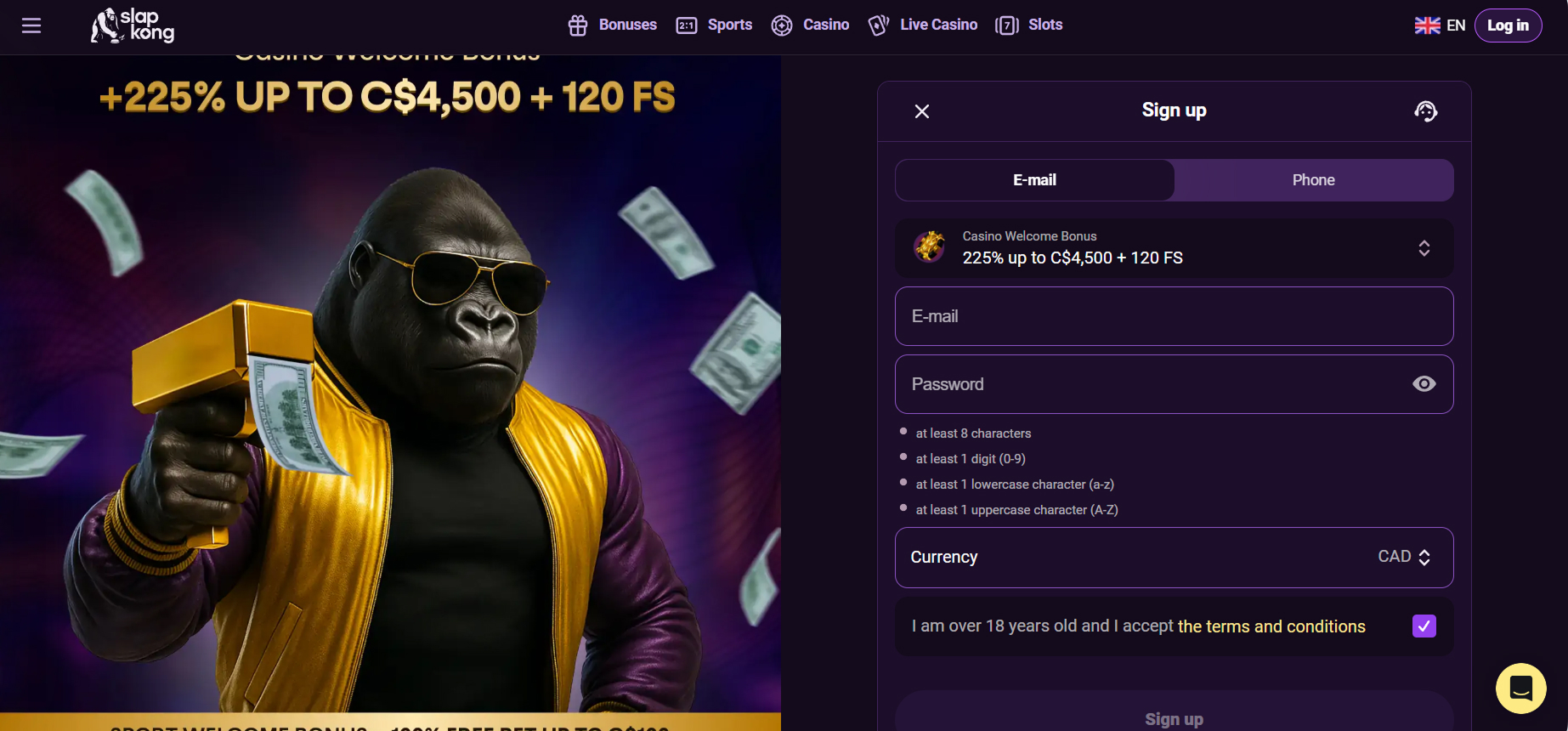Close the Sign up panel

point(922,111)
